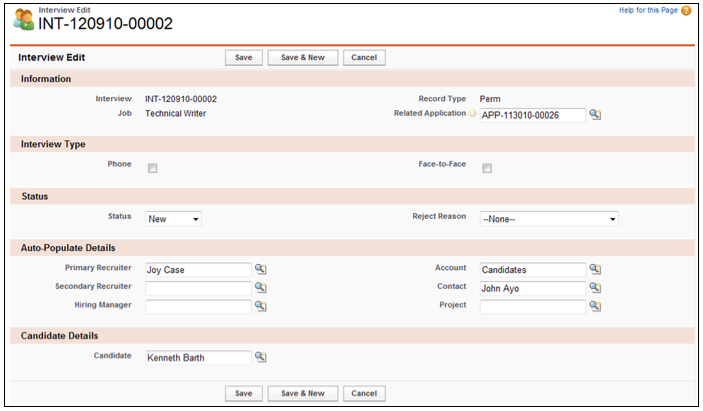This screenshot has width=703, height=411.
Task: Open lookup icon beside Secondary Recruiter
Action: (260, 287)
